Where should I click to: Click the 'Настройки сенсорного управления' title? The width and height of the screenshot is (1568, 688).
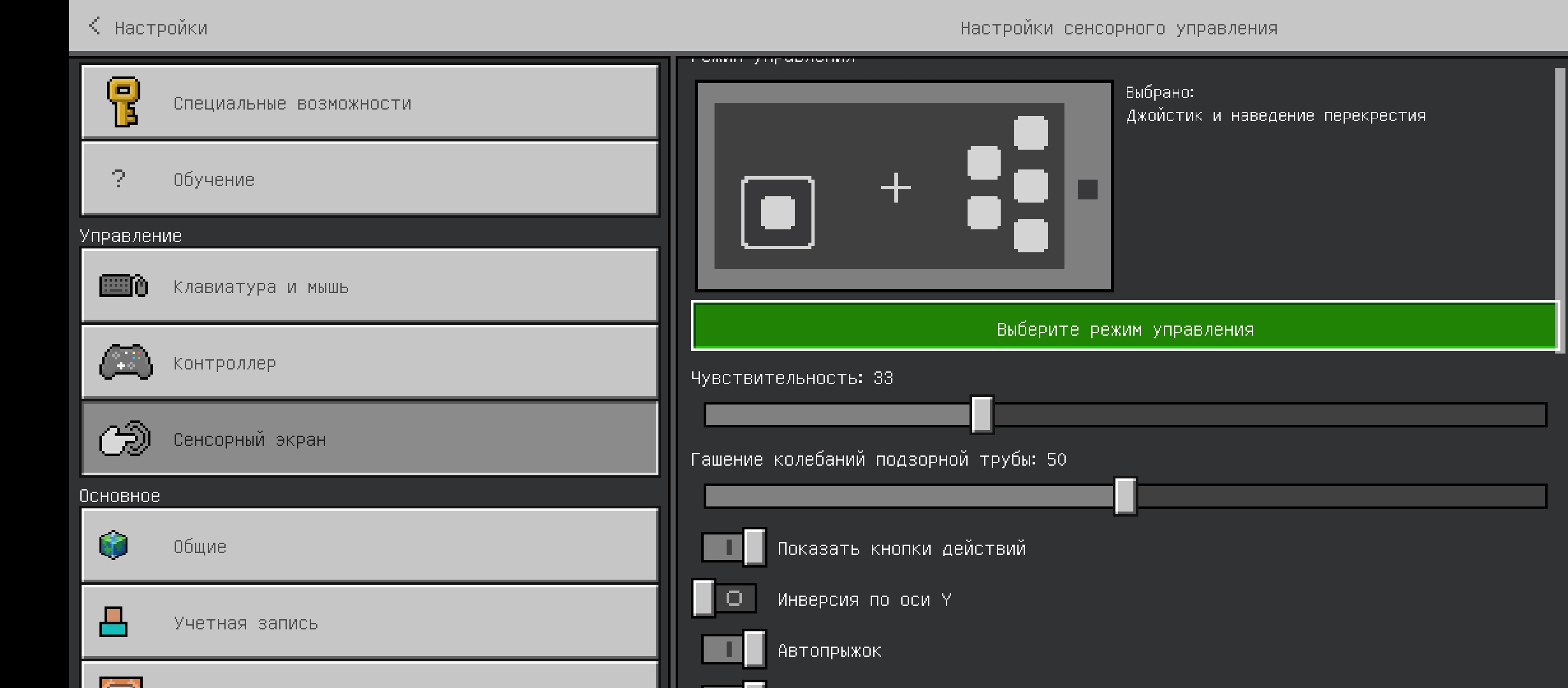[x=1119, y=28]
